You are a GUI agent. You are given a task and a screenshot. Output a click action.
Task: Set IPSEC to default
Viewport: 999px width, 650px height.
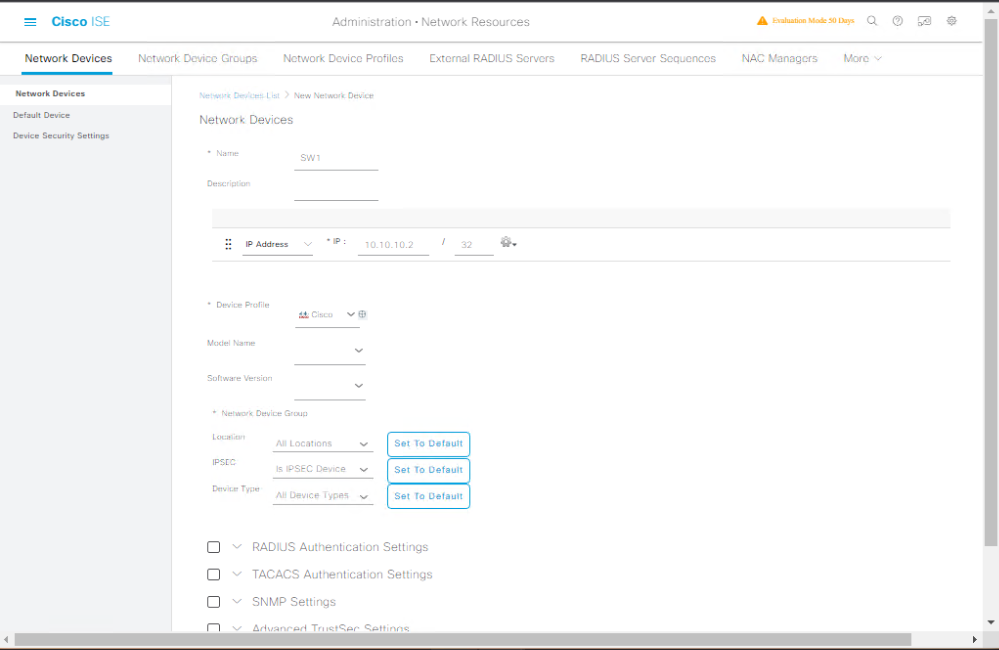pyautogui.click(x=428, y=470)
